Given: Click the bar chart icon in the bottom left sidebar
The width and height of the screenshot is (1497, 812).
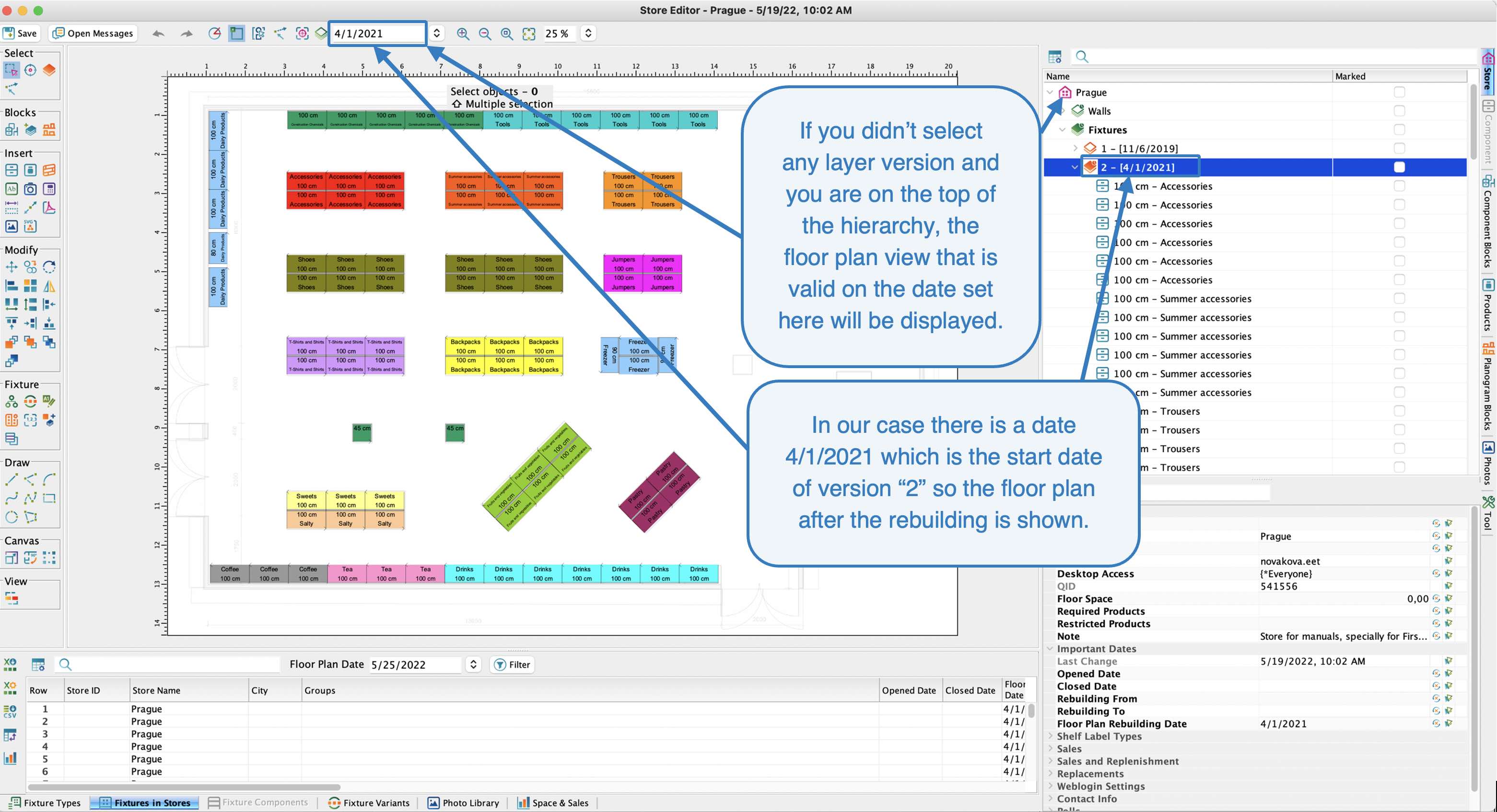Looking at the screenshot, I should point(10,758).
